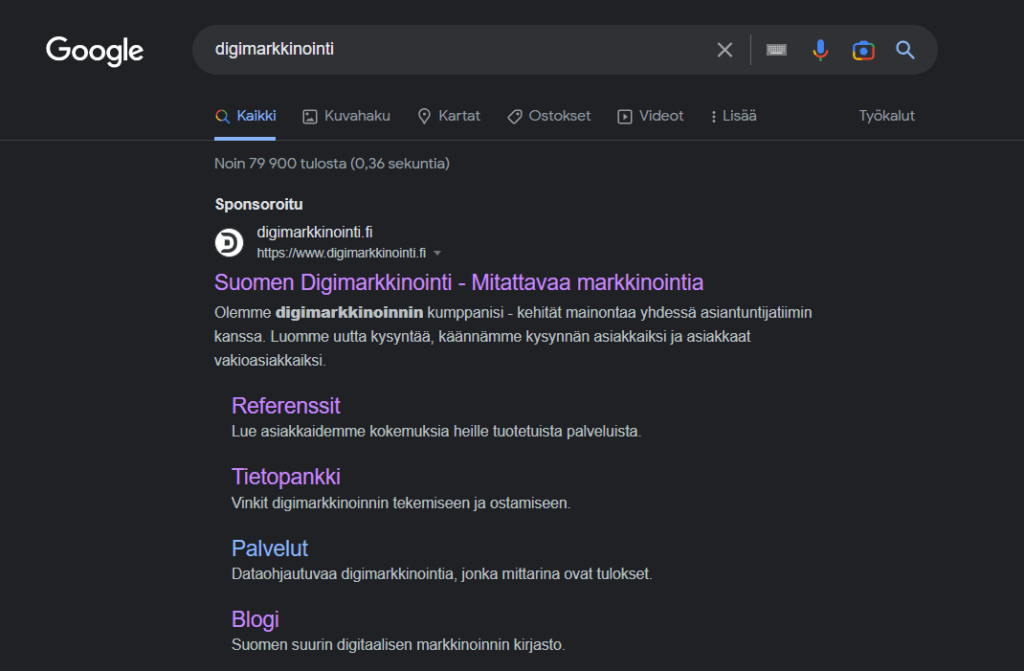Open the Referenssit sitelink

[x=285, y=406]
